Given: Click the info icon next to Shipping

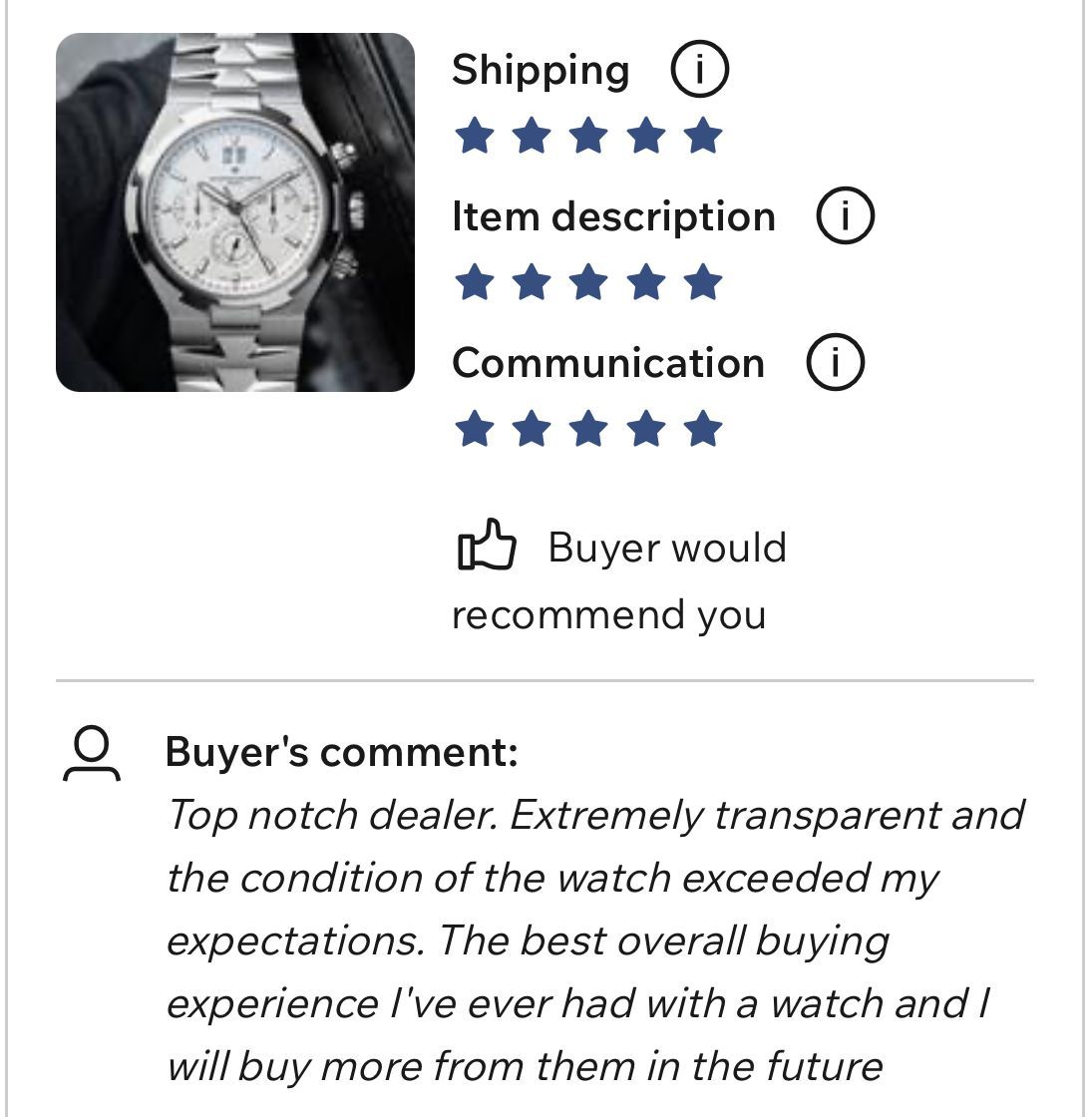Looking at the screenshot, I should click(698, 71).
